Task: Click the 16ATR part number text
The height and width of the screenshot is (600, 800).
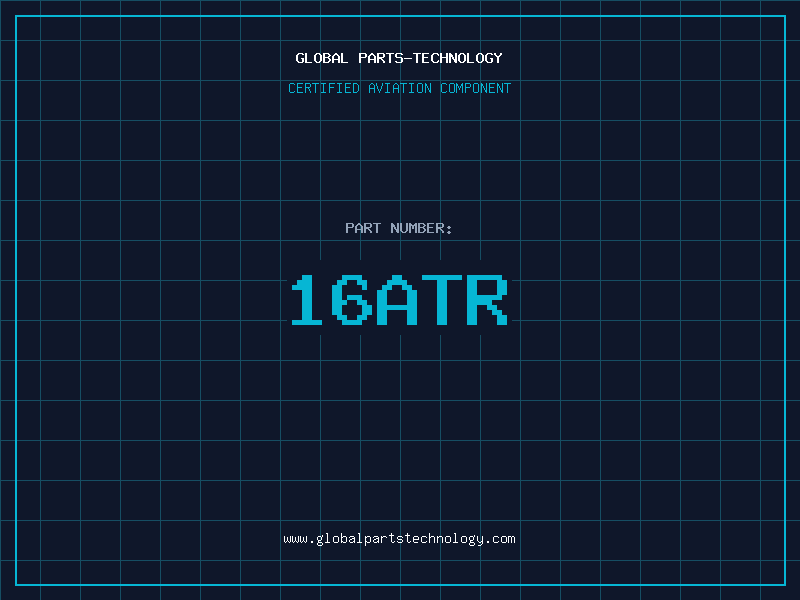Action: tap(399, 301)
